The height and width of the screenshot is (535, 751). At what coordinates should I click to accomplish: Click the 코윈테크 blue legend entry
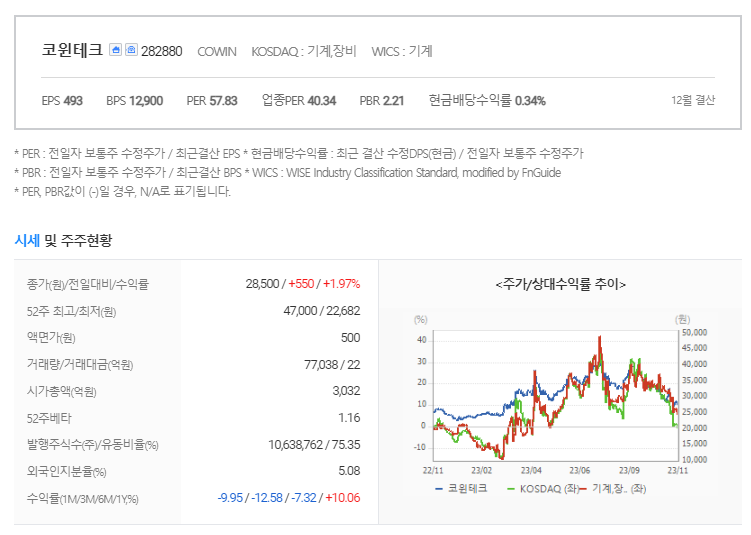coord(461,489)
